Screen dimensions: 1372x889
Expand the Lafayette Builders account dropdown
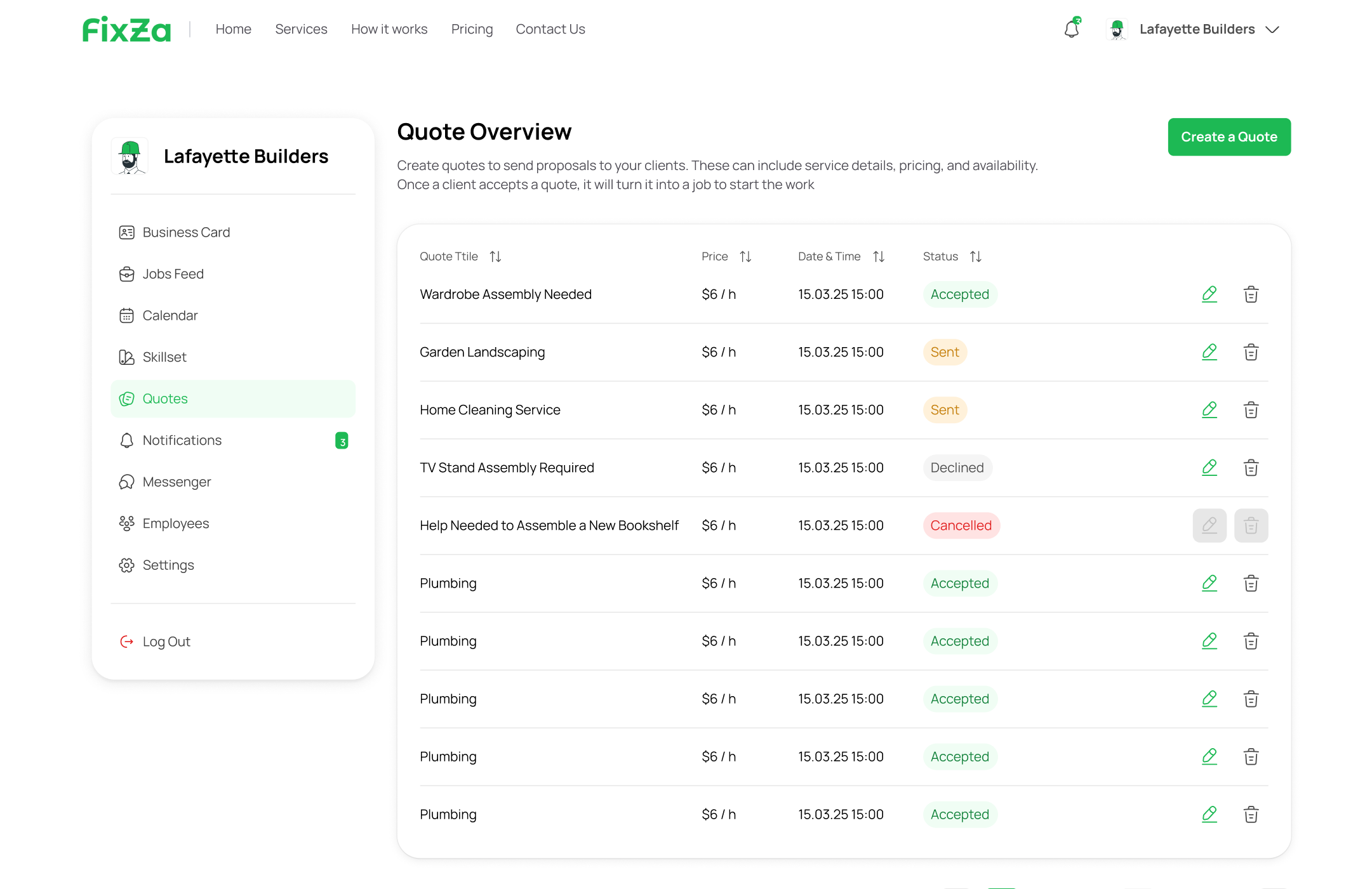tap(1272, 29)
